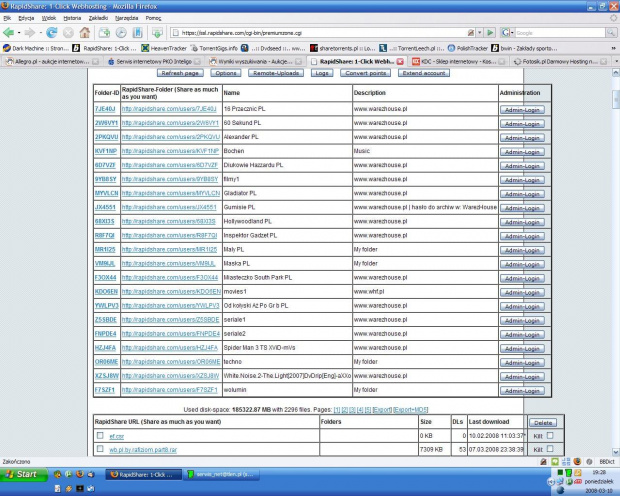Image resolution: width=620 pixels, height=496 pixels.
Task: Click the Options button
Action: pos(226,73)
